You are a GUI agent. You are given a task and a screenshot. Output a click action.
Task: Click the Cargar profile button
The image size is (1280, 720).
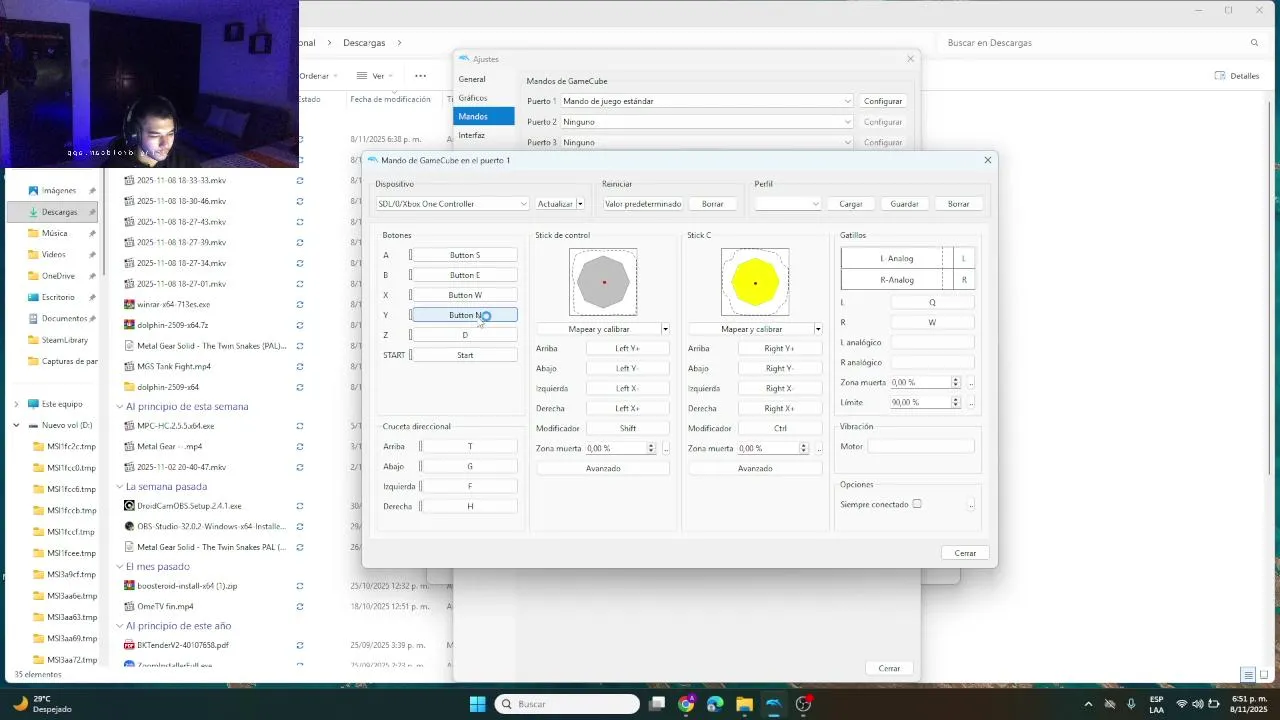[x=851, y=204]
